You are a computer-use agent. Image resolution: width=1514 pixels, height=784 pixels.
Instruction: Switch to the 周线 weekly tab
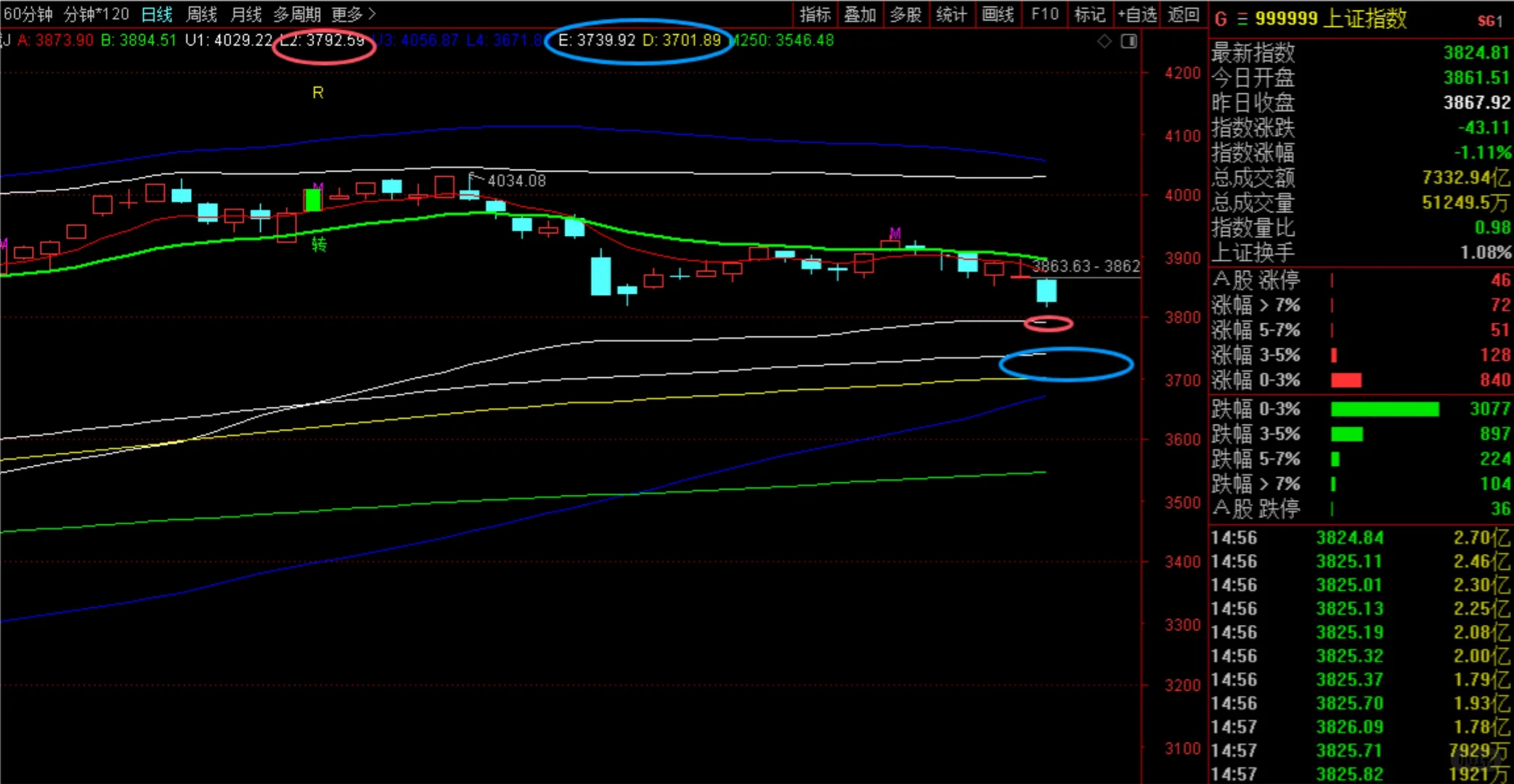tap(201, 14)
